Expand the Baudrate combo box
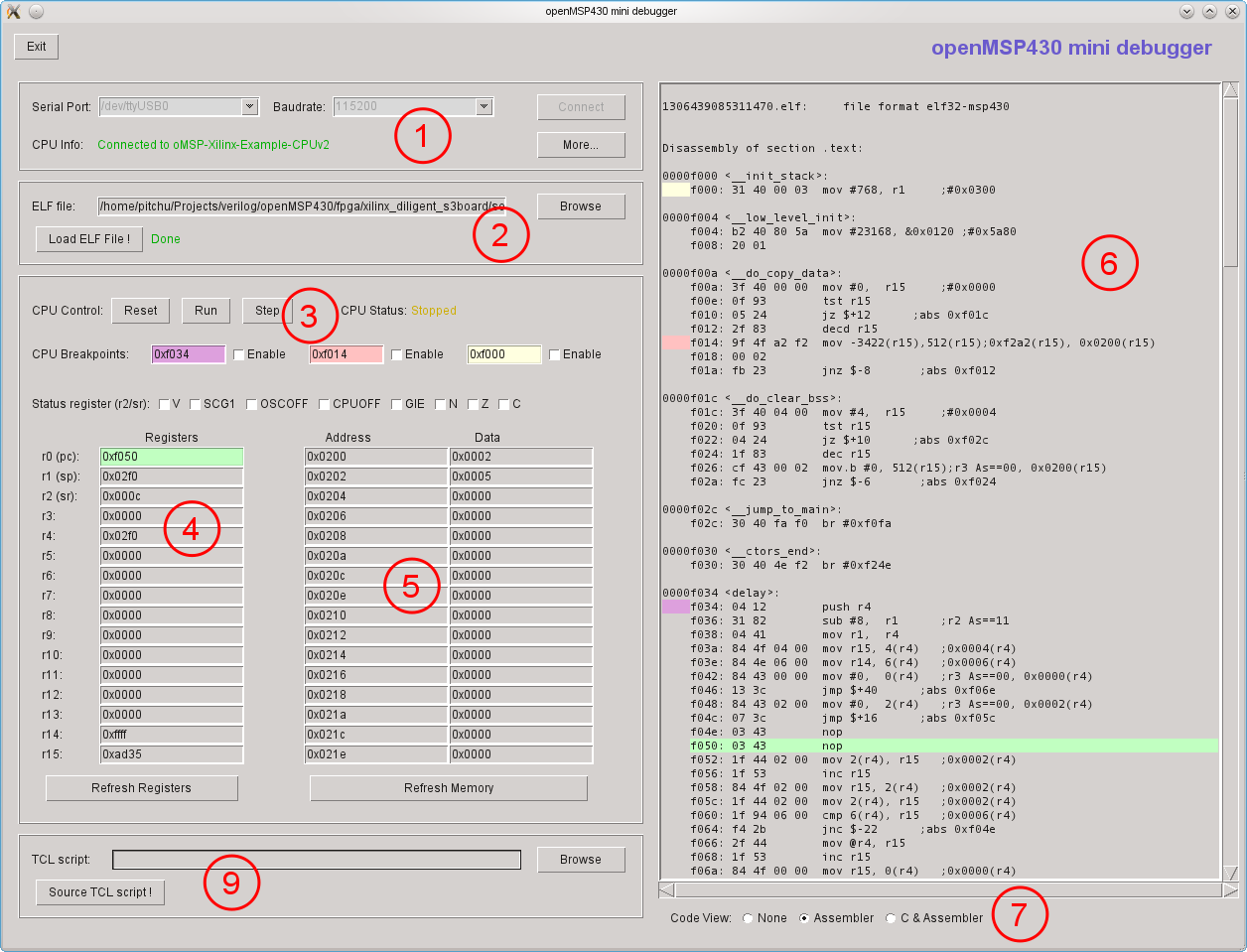This screenshot has height=952, width=1247. click(484, 106)
